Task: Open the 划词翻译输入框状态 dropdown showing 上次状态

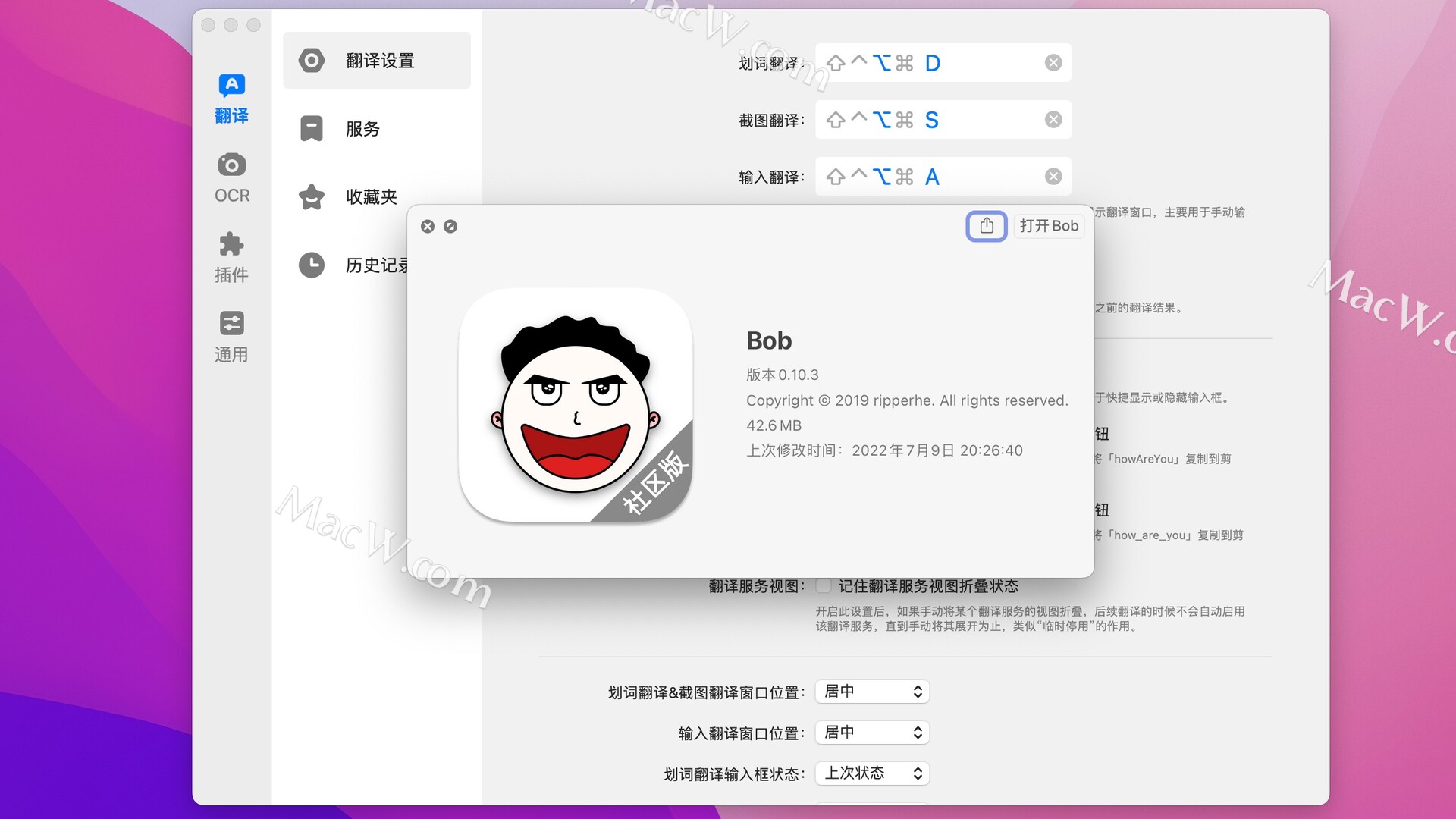Action: pos(871,773)
